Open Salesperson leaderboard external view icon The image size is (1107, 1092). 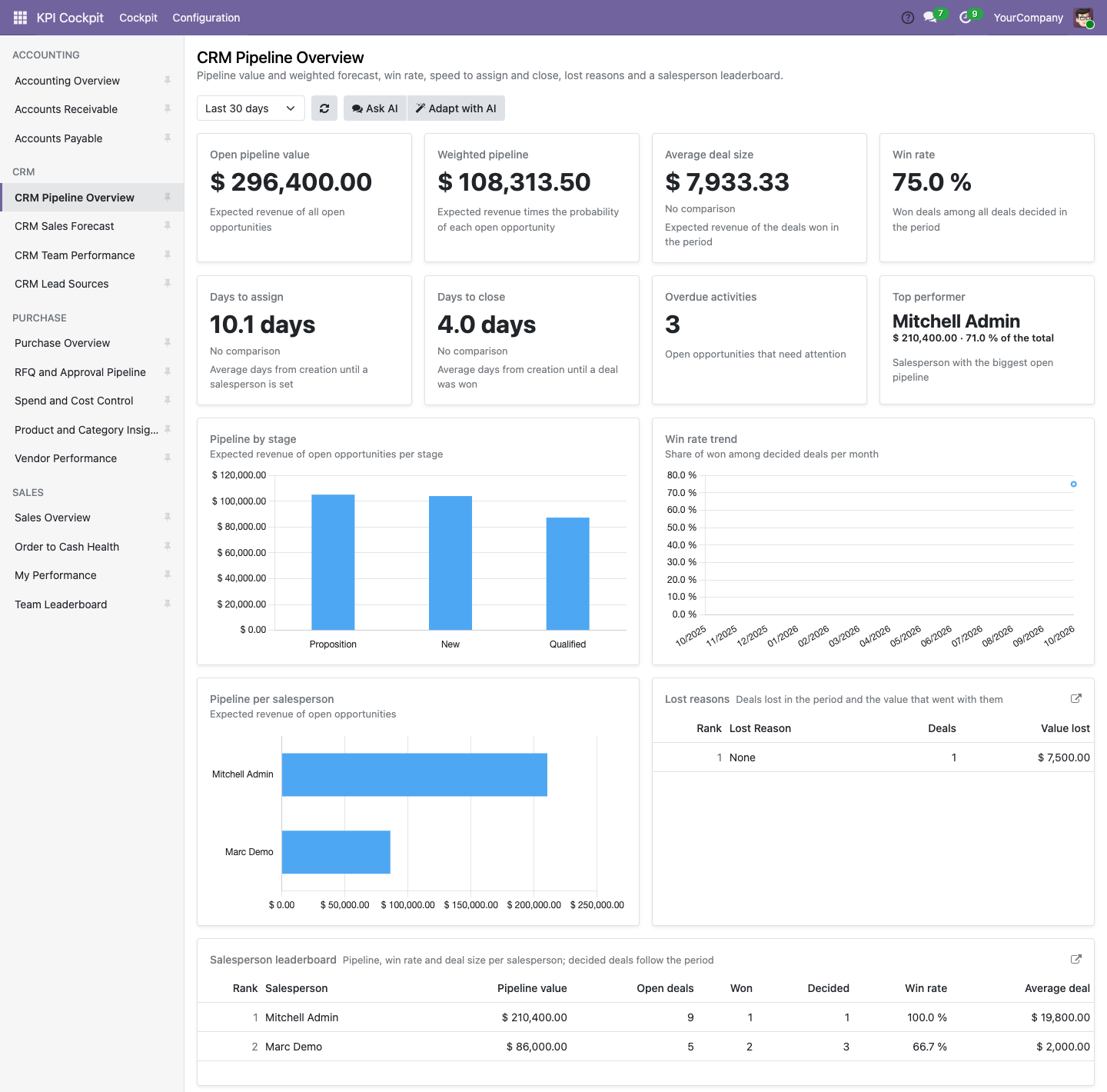click(1076, 959)
